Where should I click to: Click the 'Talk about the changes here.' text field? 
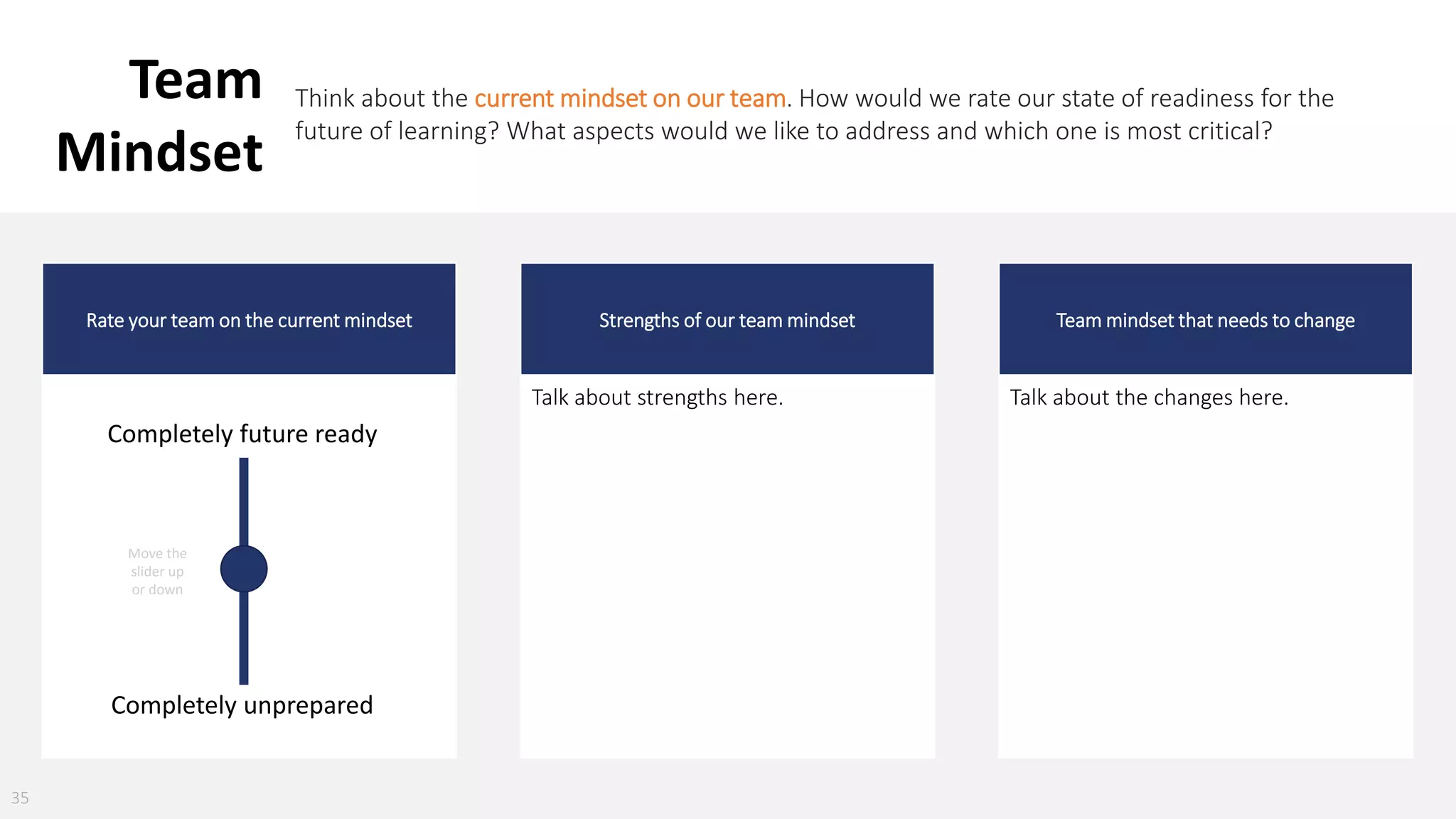(1149, 397)
